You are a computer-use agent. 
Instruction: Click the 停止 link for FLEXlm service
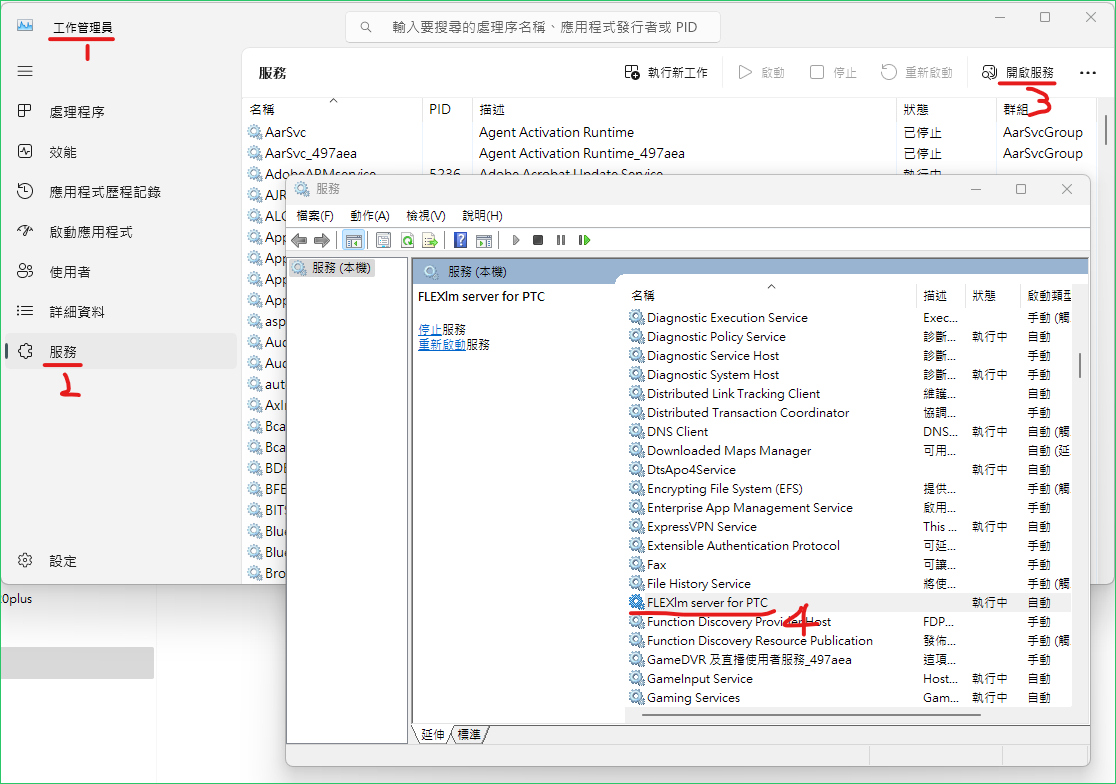(430, 329)
